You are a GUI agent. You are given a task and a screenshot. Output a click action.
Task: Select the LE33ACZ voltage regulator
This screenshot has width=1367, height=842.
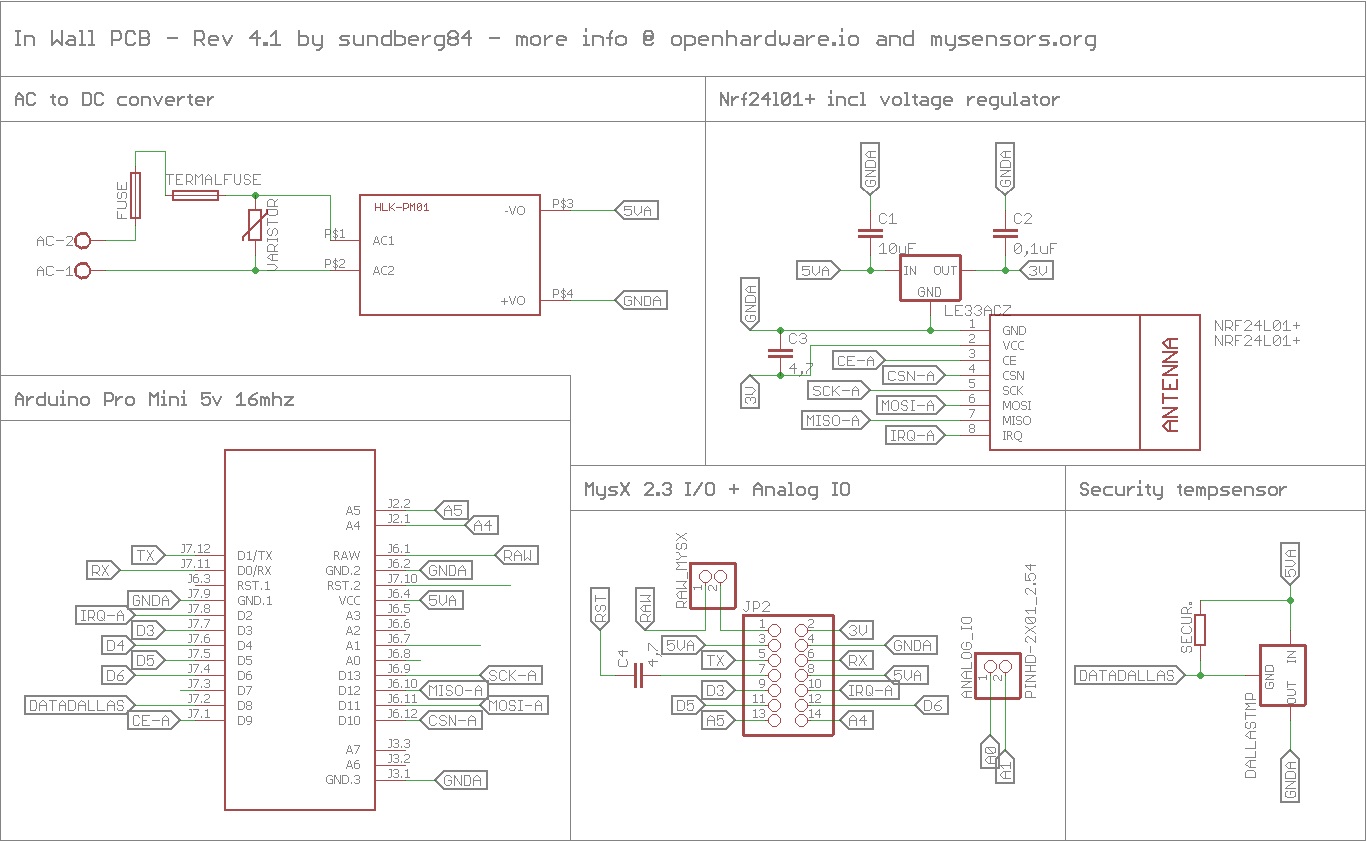[x=929, y=277]
